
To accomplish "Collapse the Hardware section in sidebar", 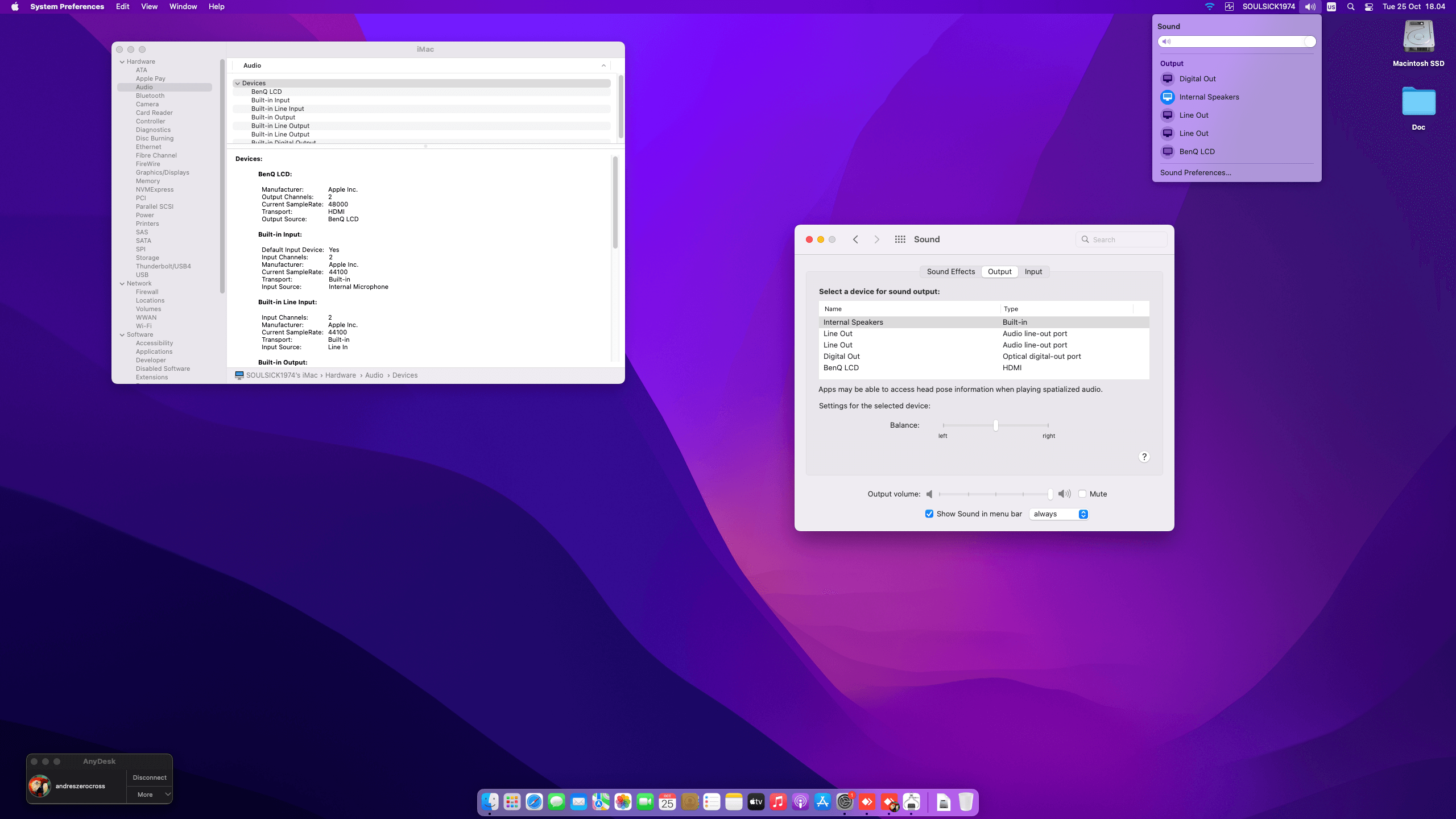I will click(x=122, y=61).
